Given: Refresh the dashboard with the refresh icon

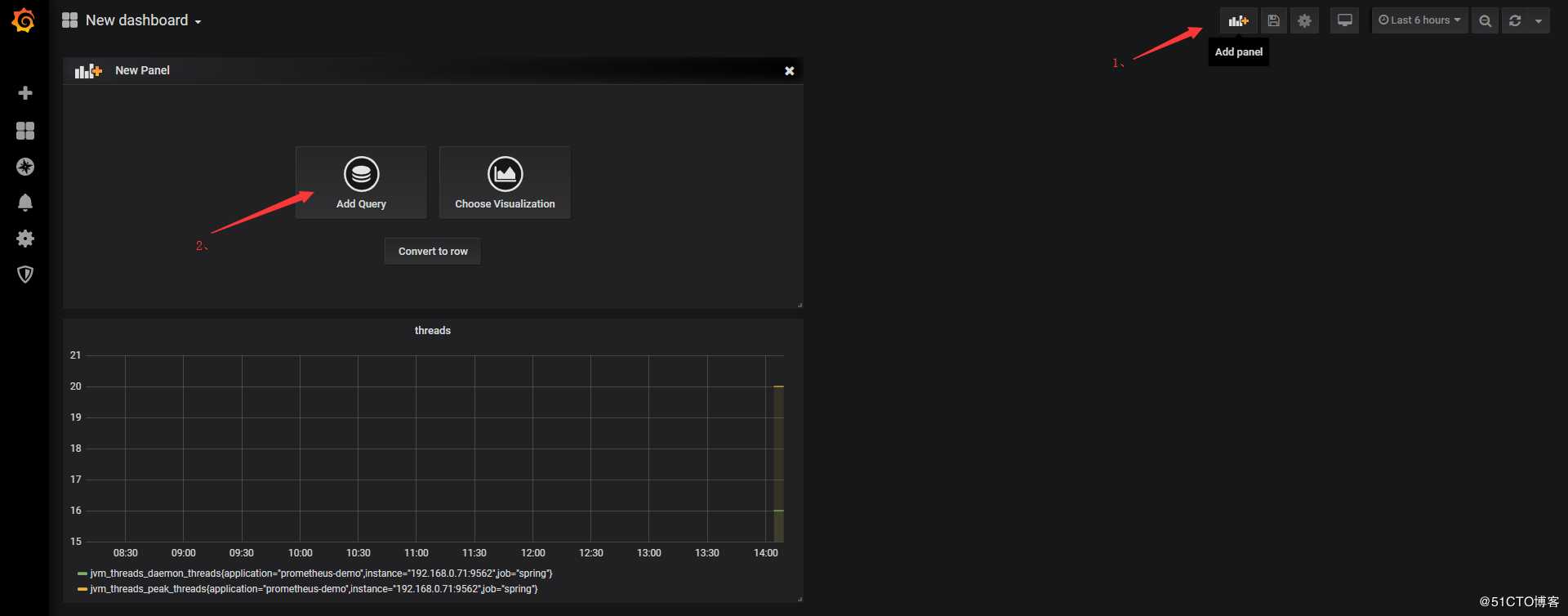Looking at the screenshot, I should click(x=1515, y=20).
